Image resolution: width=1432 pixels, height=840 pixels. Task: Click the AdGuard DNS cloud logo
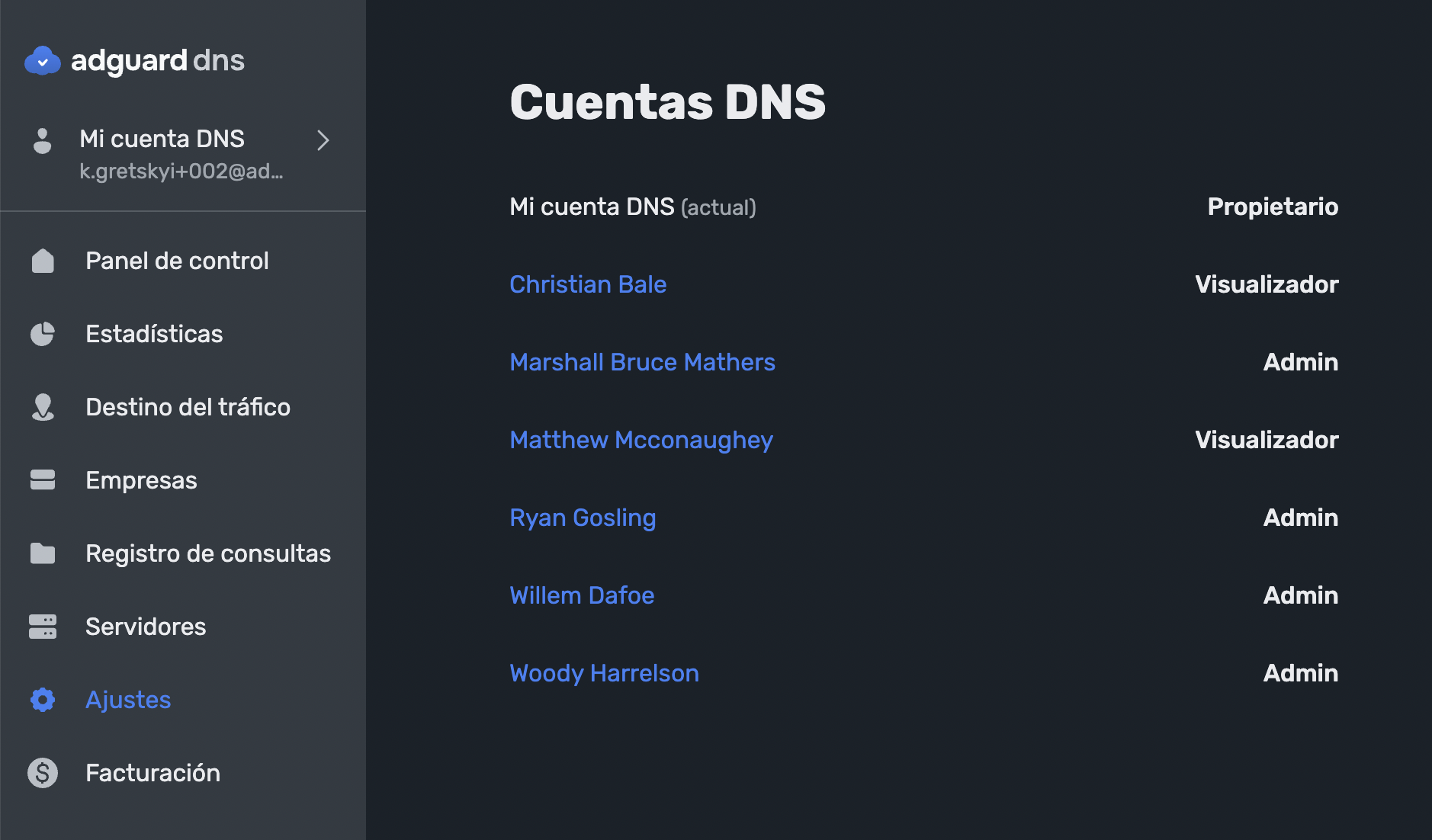point(43,60)
